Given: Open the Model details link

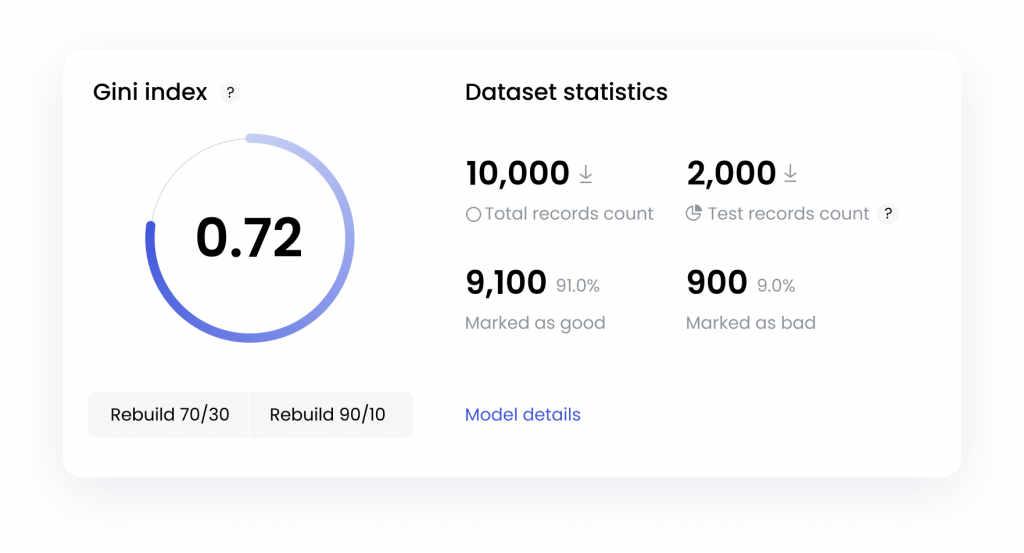Looking at the screenshot, I should pyautogui.click(x=522, y=415).
